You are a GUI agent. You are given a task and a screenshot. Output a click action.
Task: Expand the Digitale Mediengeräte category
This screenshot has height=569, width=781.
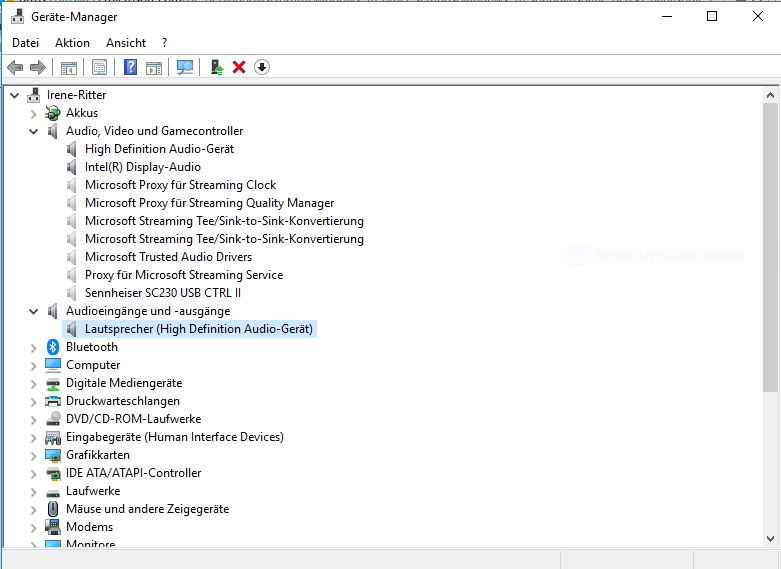coord(33,384)
